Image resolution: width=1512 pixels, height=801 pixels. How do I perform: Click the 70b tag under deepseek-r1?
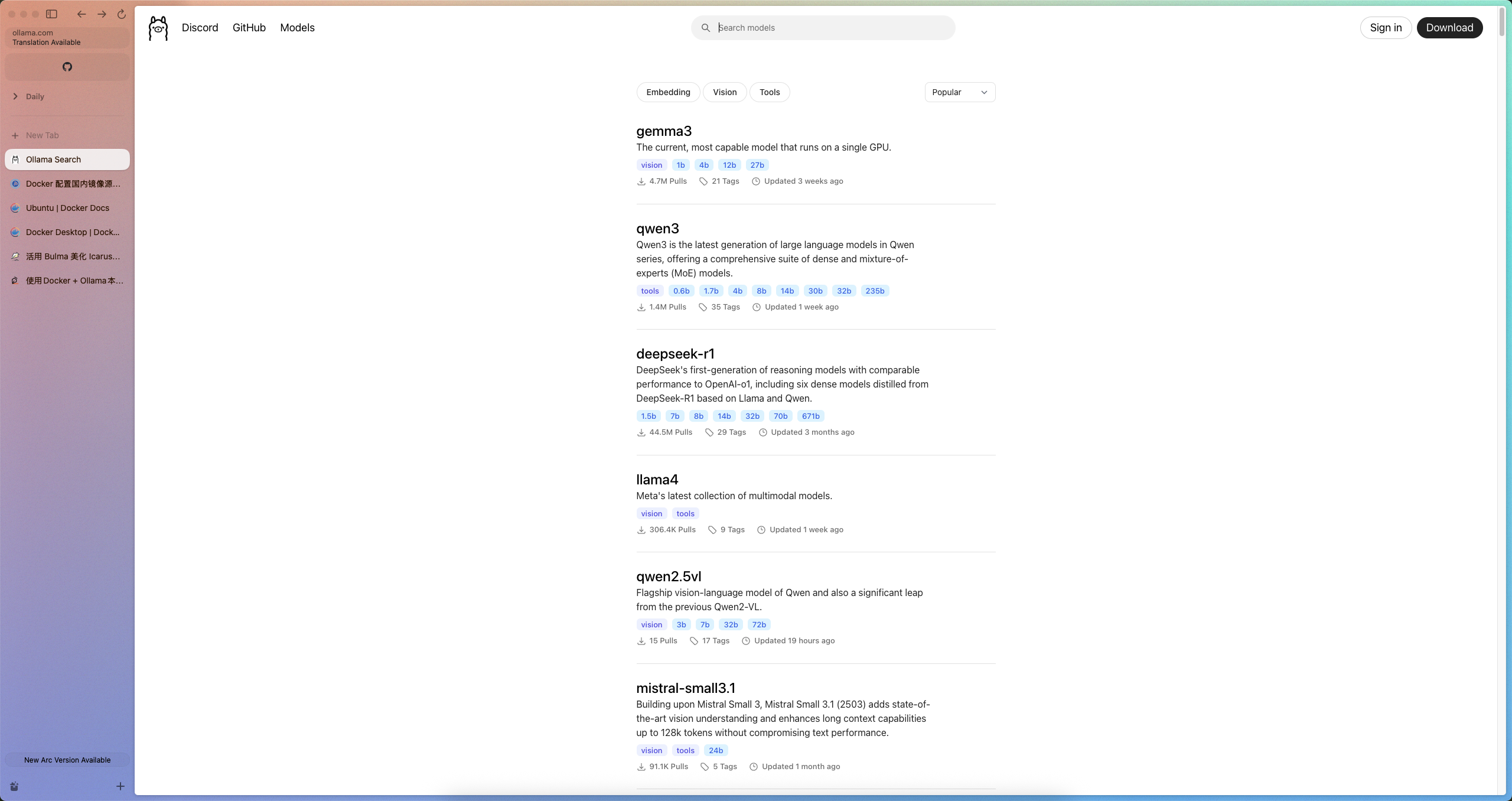click(x=780, y=416)
